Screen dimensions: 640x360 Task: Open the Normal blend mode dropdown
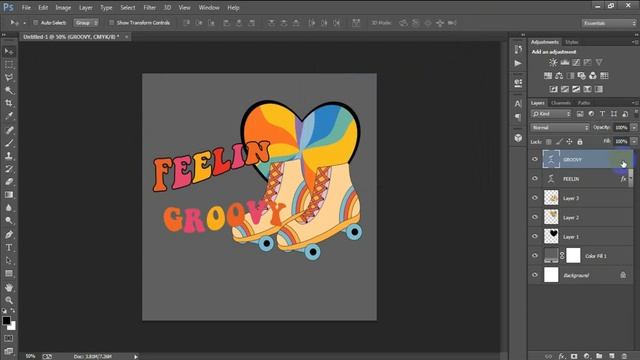(x=560, y=128)
